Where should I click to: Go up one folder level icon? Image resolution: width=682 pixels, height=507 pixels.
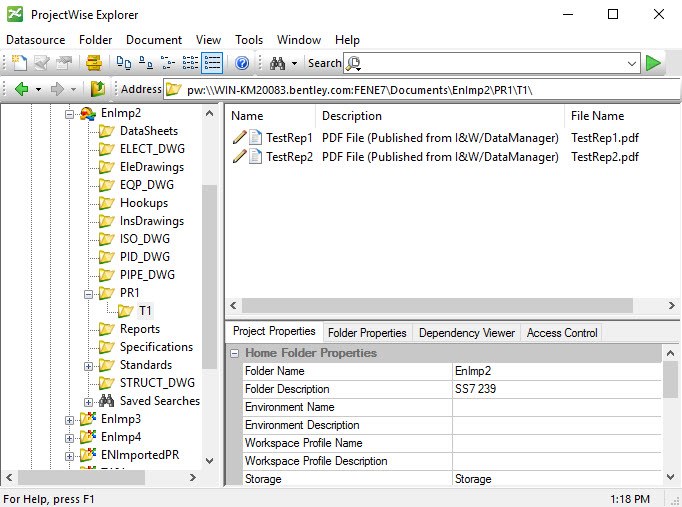click(98, 89)
